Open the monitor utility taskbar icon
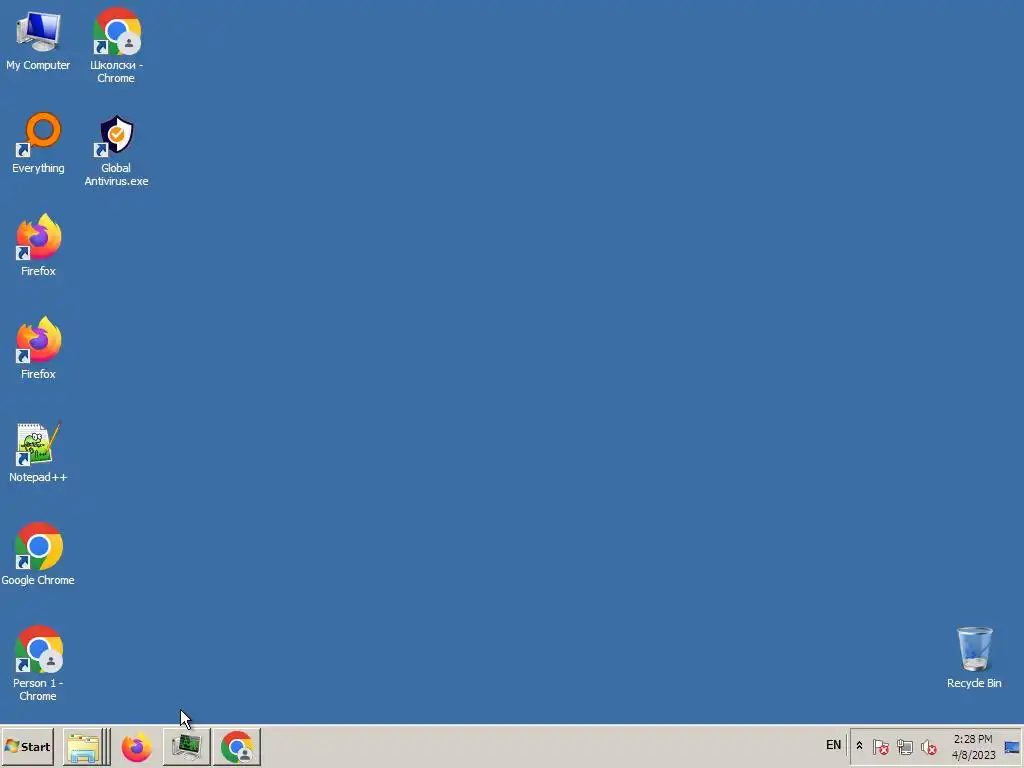Image resolution: width=1024 pixels, height=768 pixels. (187, 747)
